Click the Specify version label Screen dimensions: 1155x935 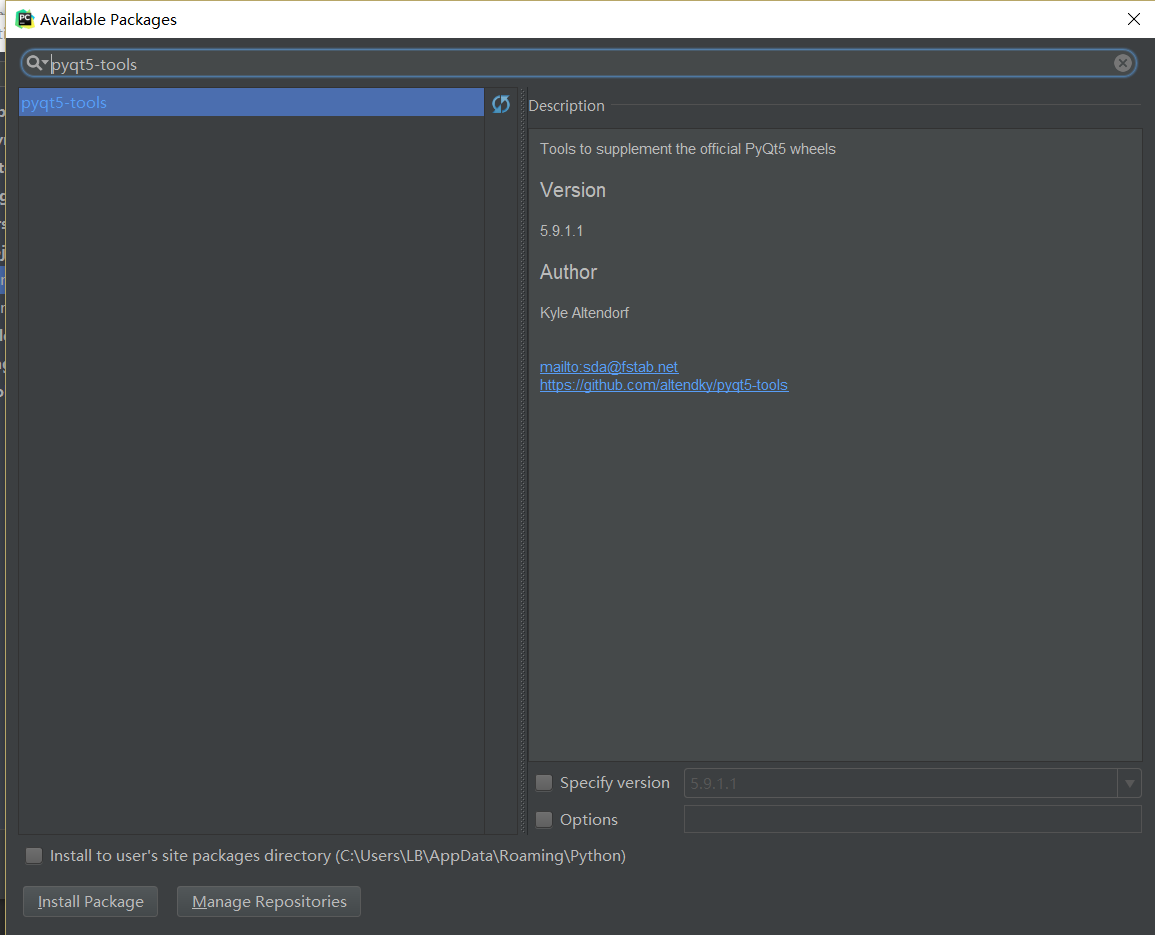click(614, 782)
